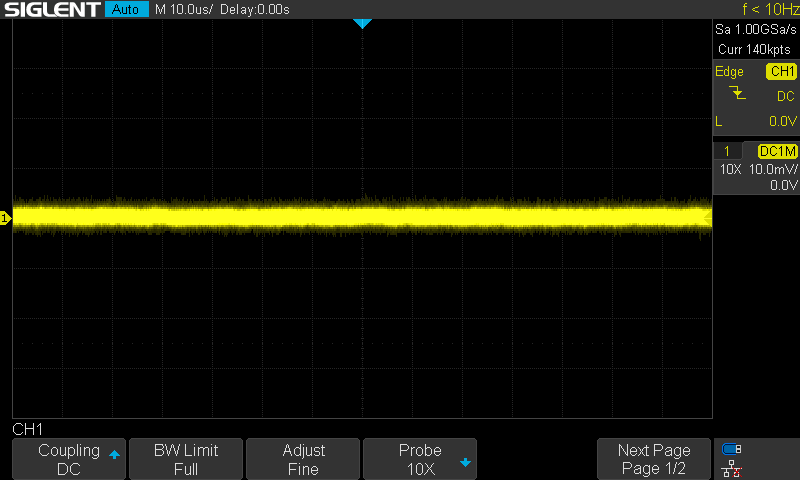
Task: Click the falling edge trigger slope icon
Action: tap(737, 93)
